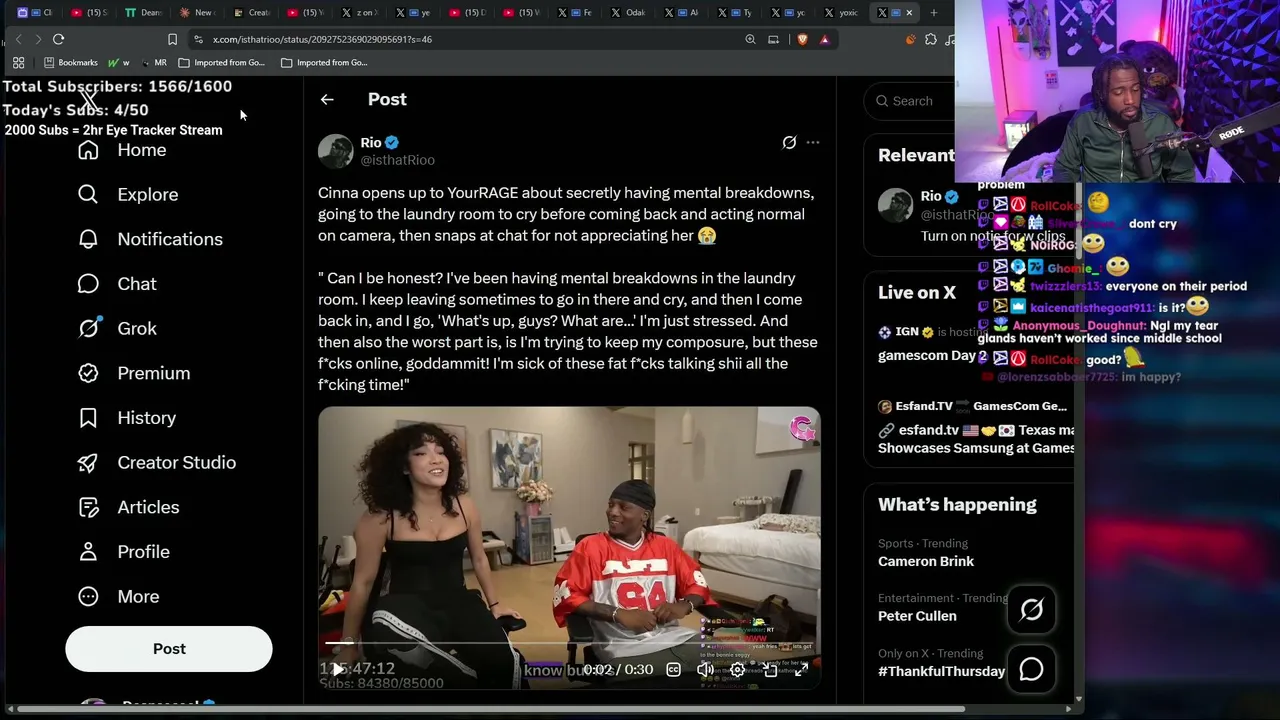Open History in the sidebar
This screenshot has height=720, width=1280.
126,418
